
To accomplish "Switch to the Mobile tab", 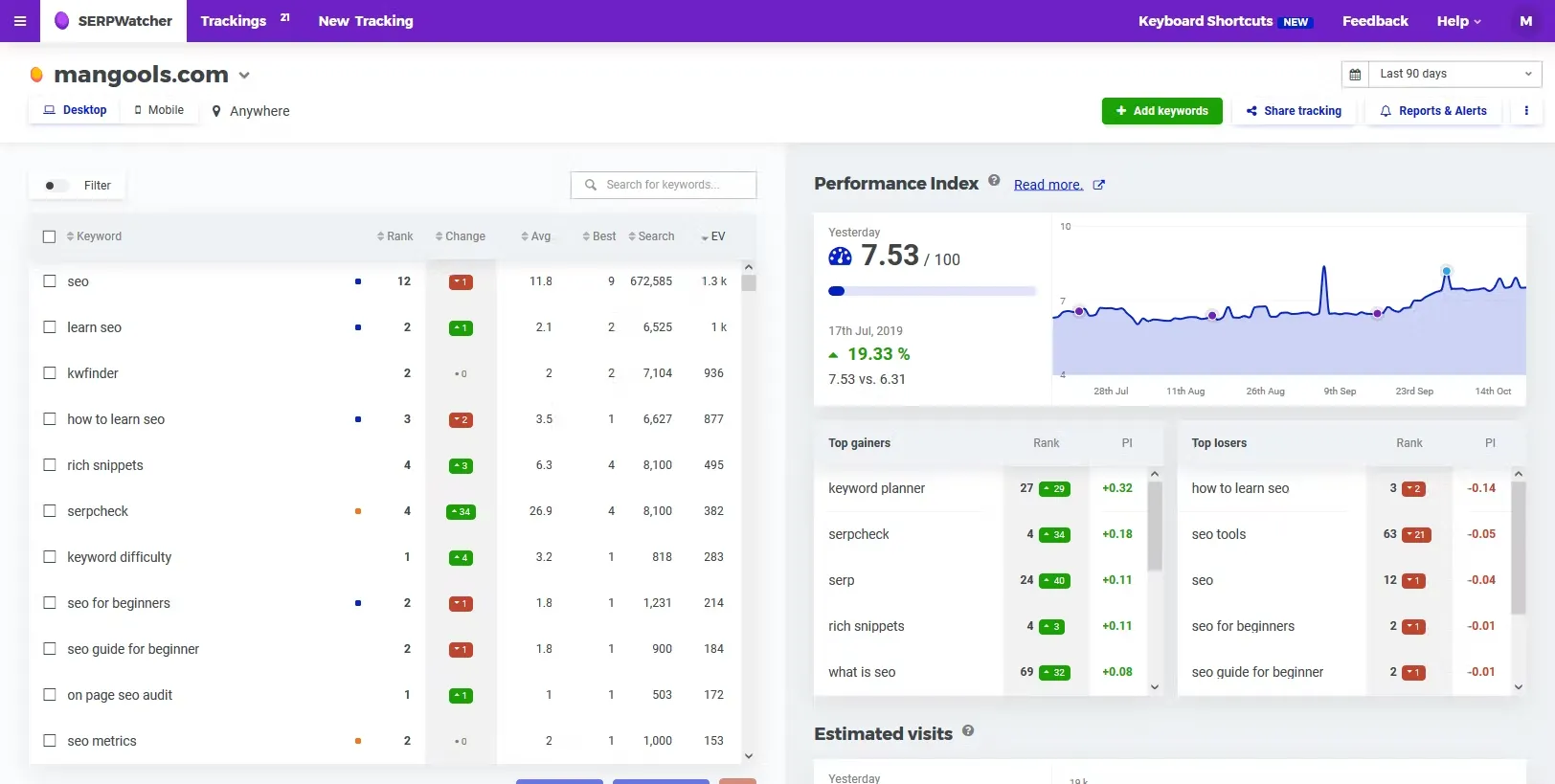I will [x=159, y=110].
